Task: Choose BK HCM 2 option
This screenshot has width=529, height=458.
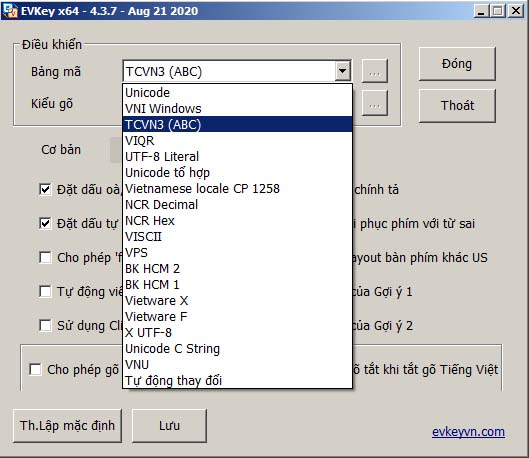Action: click(x=238, y=268)
